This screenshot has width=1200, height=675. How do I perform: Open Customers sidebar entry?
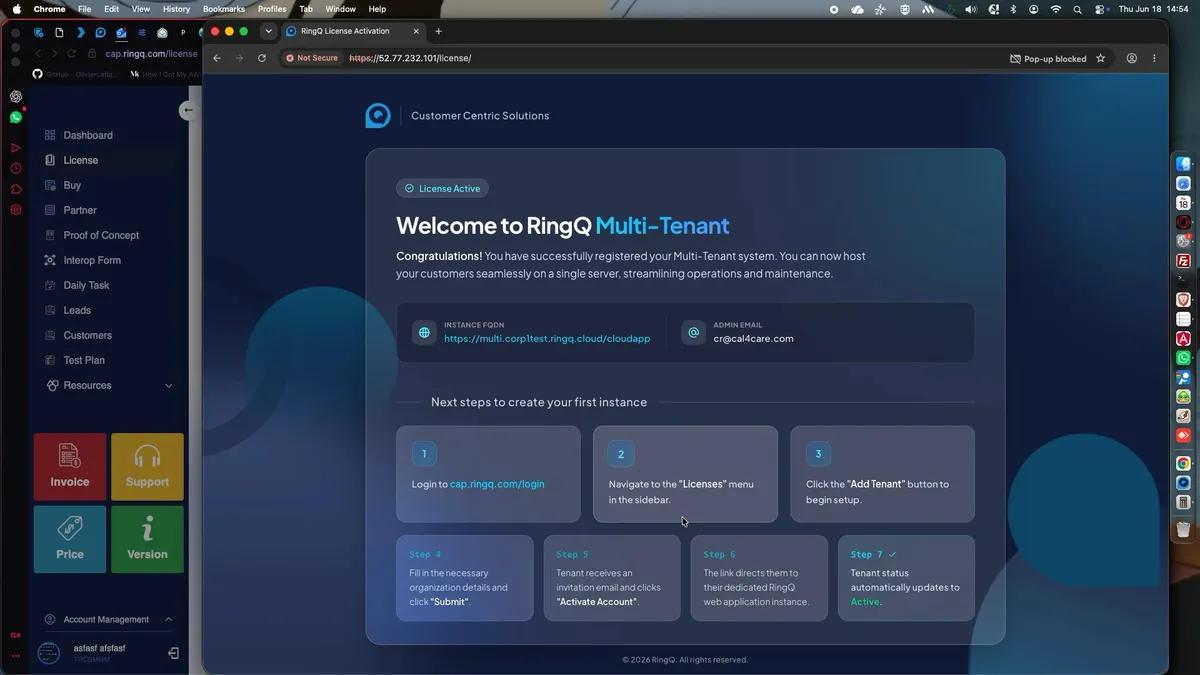click(x=87, y=335)
